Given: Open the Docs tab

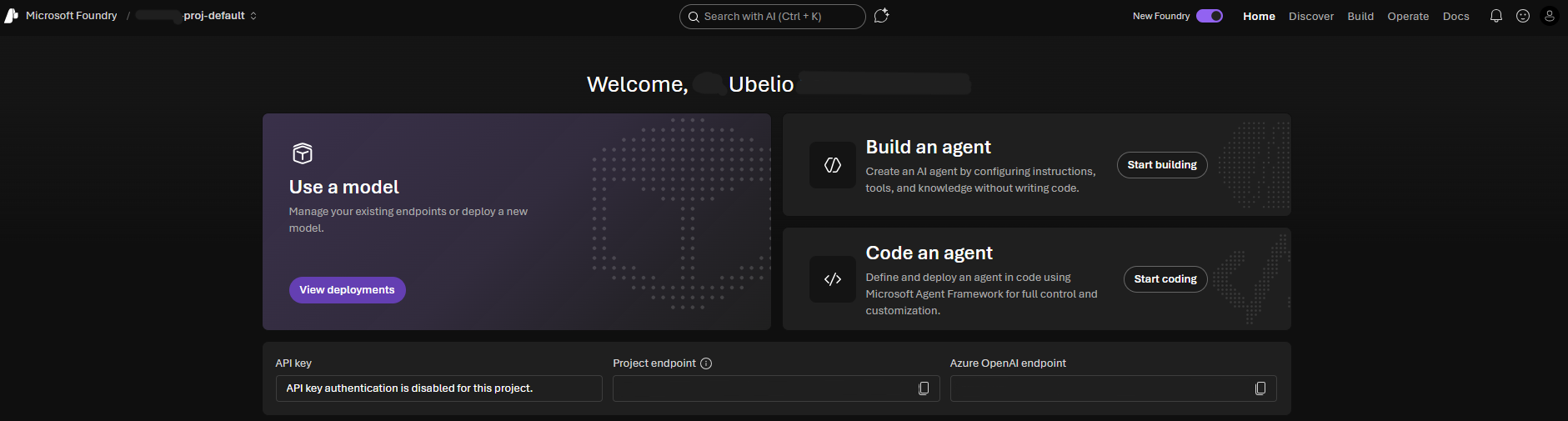Looking at the screenshot, I should pos(1456,16).
